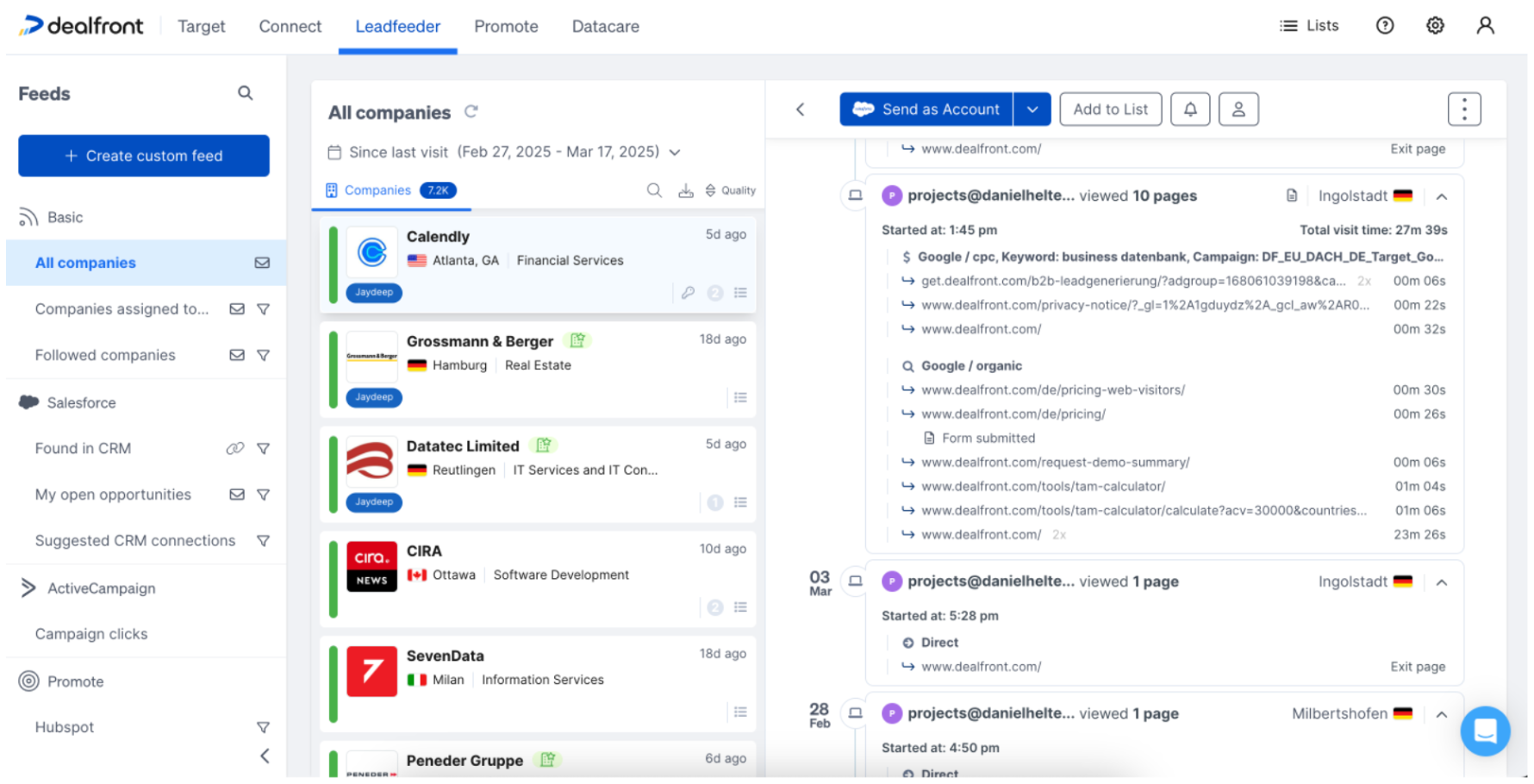Collapse the 28 Feb Milbertshofen visit entry

point(1442,714)
